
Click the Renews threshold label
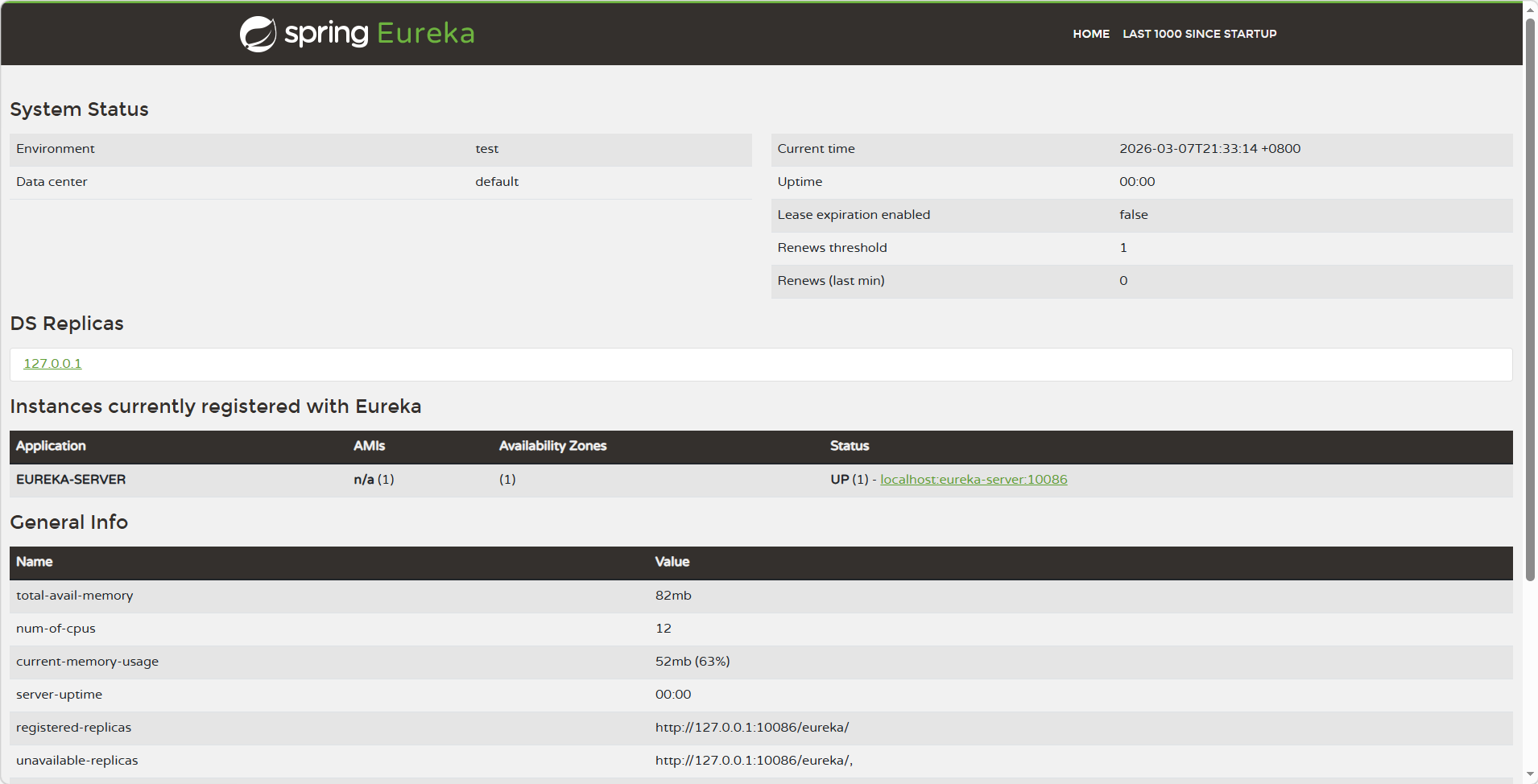pyautogui.click(x=832, y=248)
